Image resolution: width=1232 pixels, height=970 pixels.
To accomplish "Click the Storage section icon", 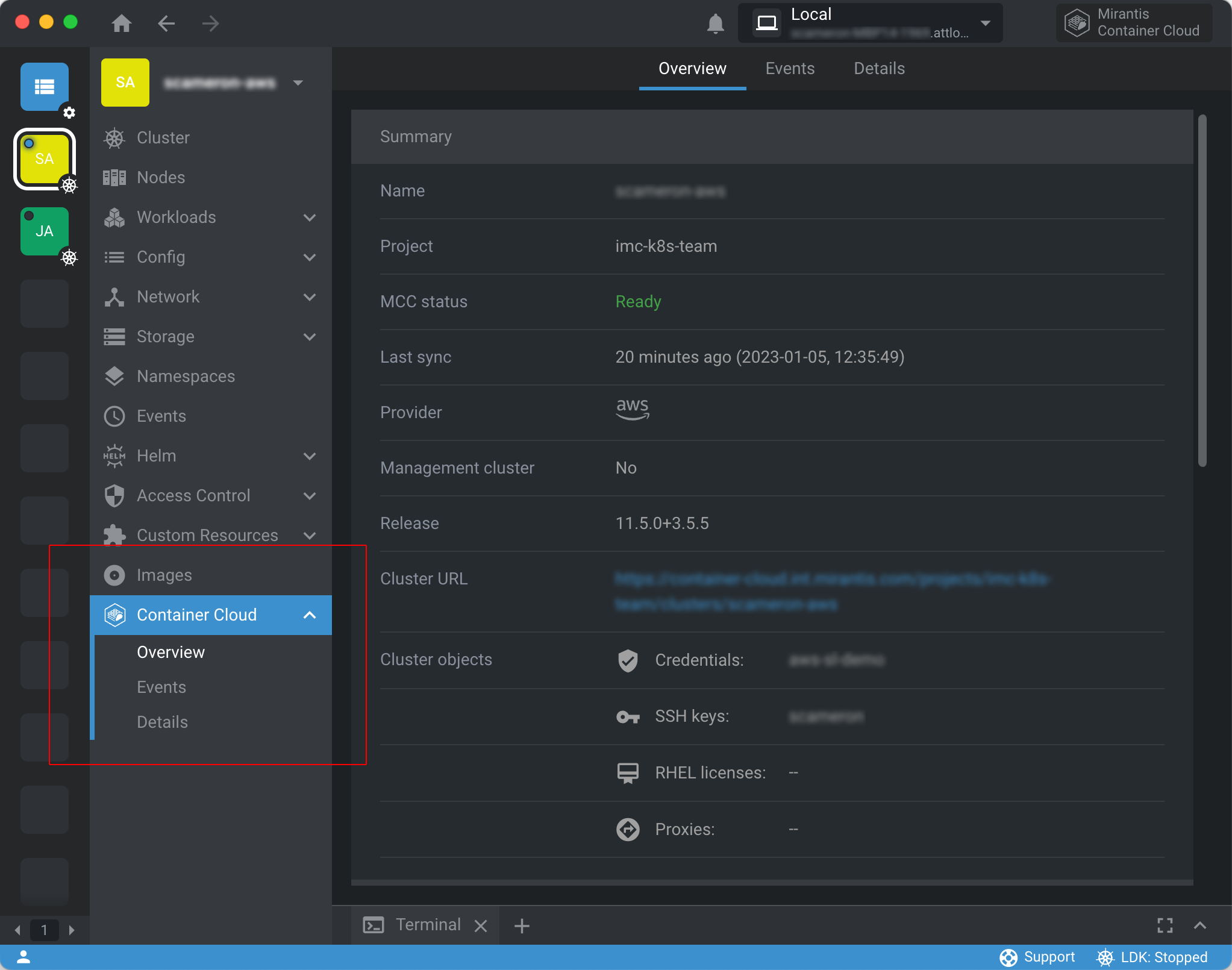I will [114, 336].
